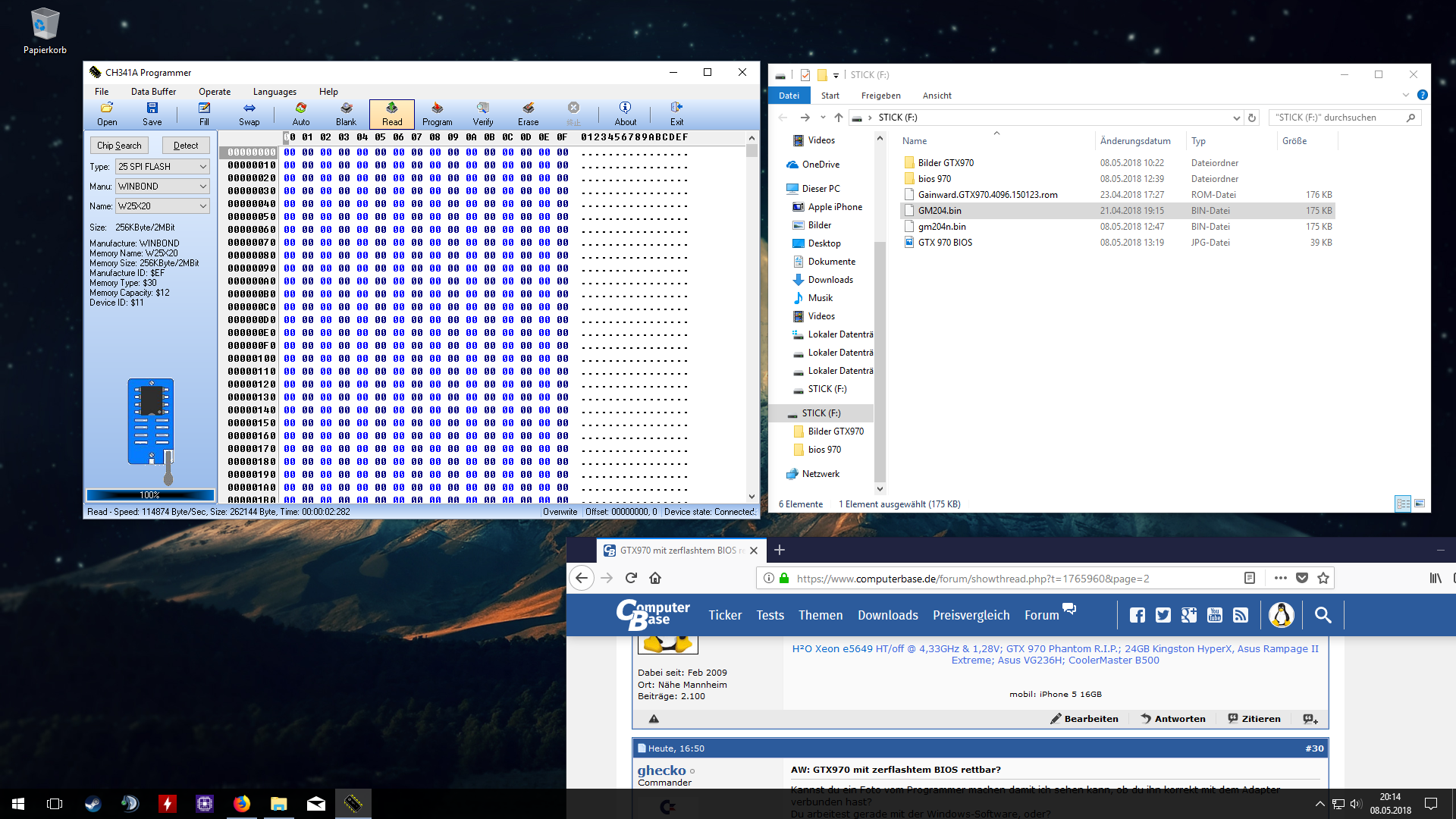This screenshot has width=1456, height=819.
Task: Open the chip Type dropdown
Action: (162, 167)
